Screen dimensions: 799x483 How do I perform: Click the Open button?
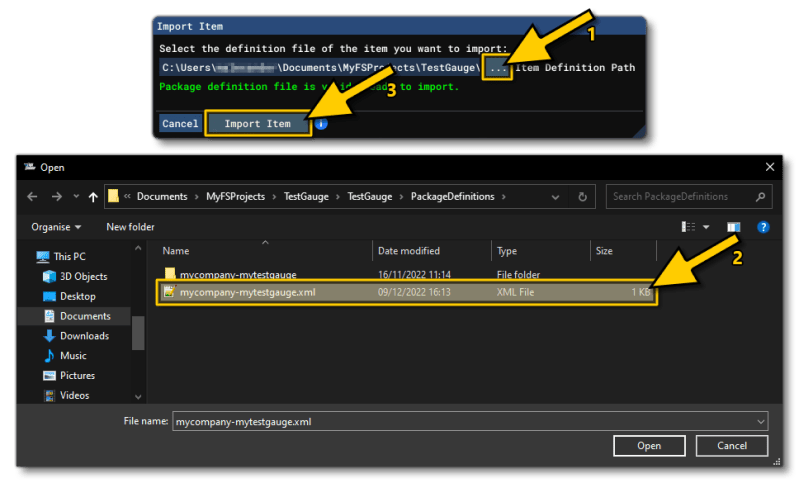pos(649,446)
